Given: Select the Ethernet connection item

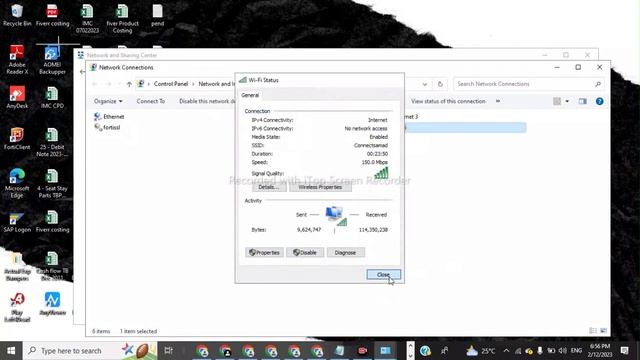Looking at the screenshot, I should (x=109, y=117).
